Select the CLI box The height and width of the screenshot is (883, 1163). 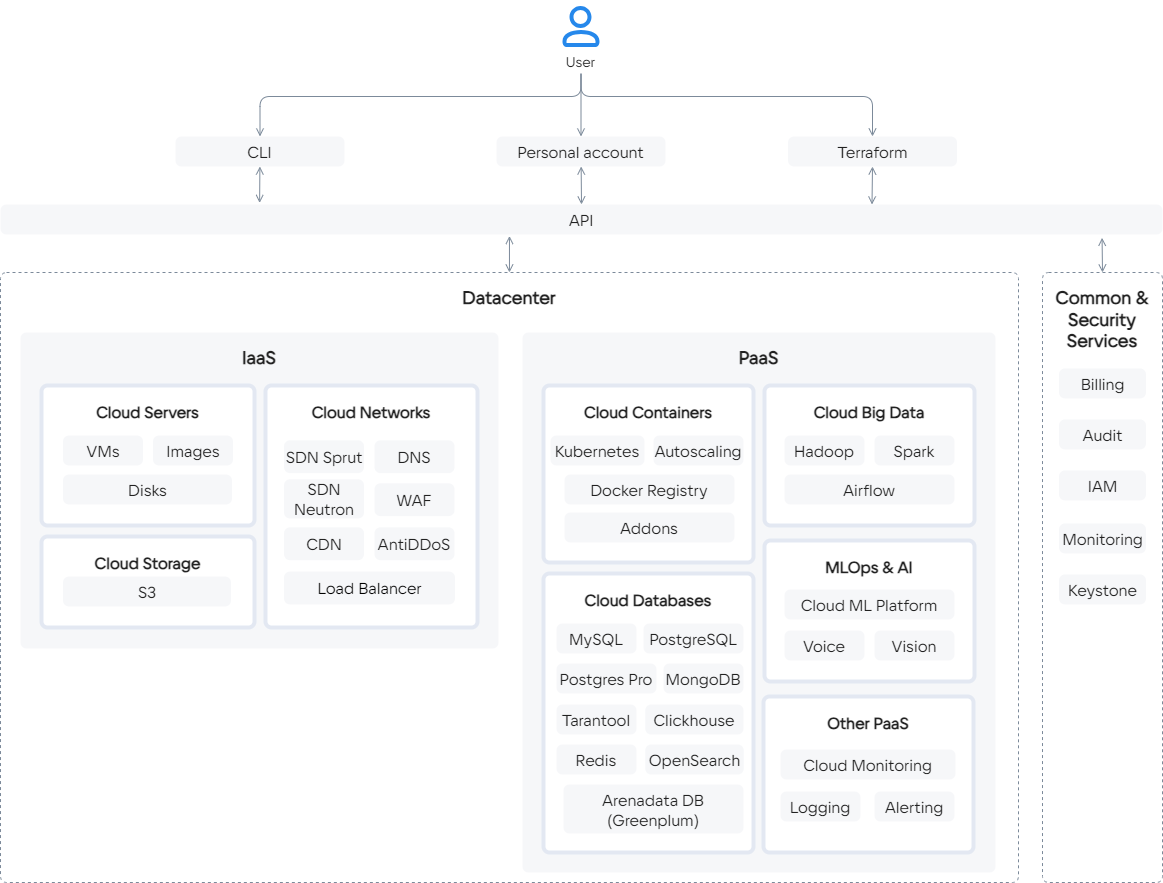pyautogui.click(x=260, y=151)
